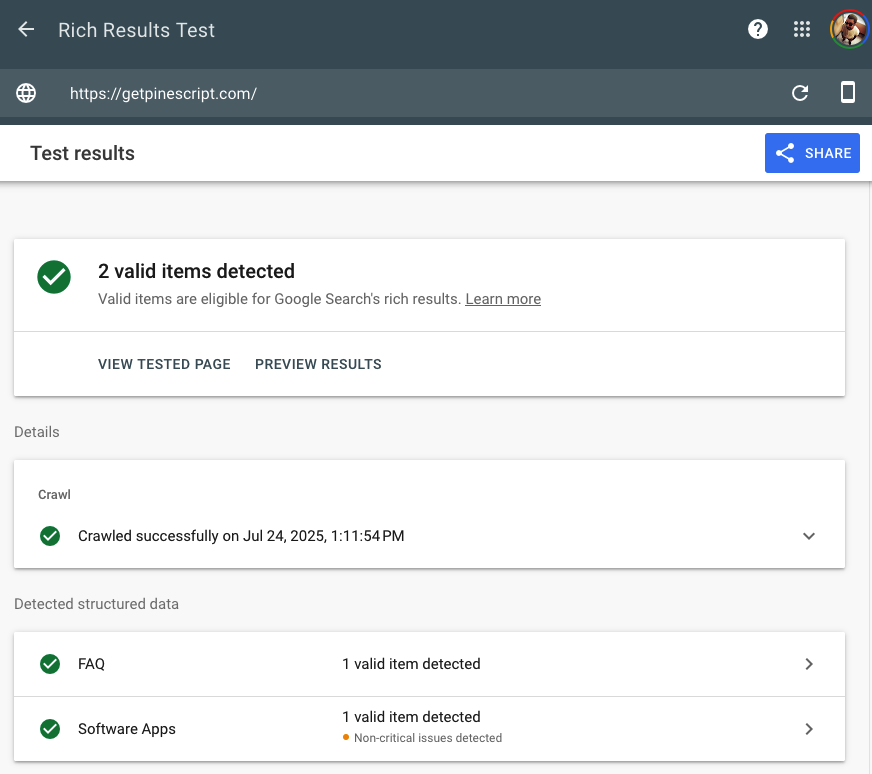Viewport: 872px width, 774px height.
Task: Click the SHARE button
Action: 812,153
